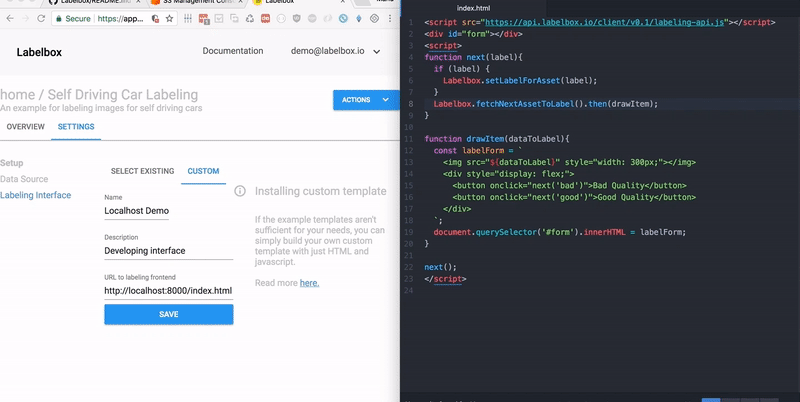The image size is (800, 402).
Task: Click 'fetchNextAssetToLabel' in the code
Action: tap(526, 104)
